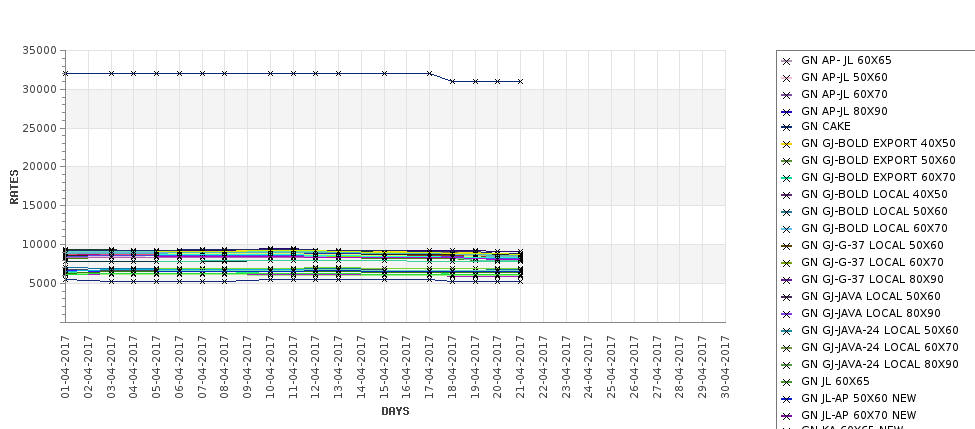Screen dimensions: 975x429
Task: Click the DAYS x-axis title
Action: [x=395, y=412]
